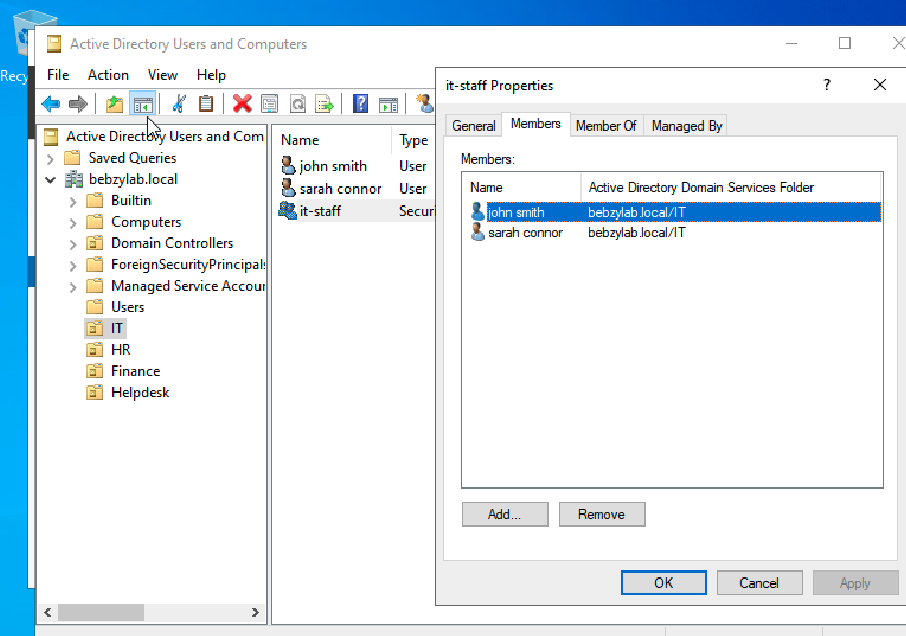906x636 pixels.
Task: Click john smith icon in Members list
Action: point(477,212)
